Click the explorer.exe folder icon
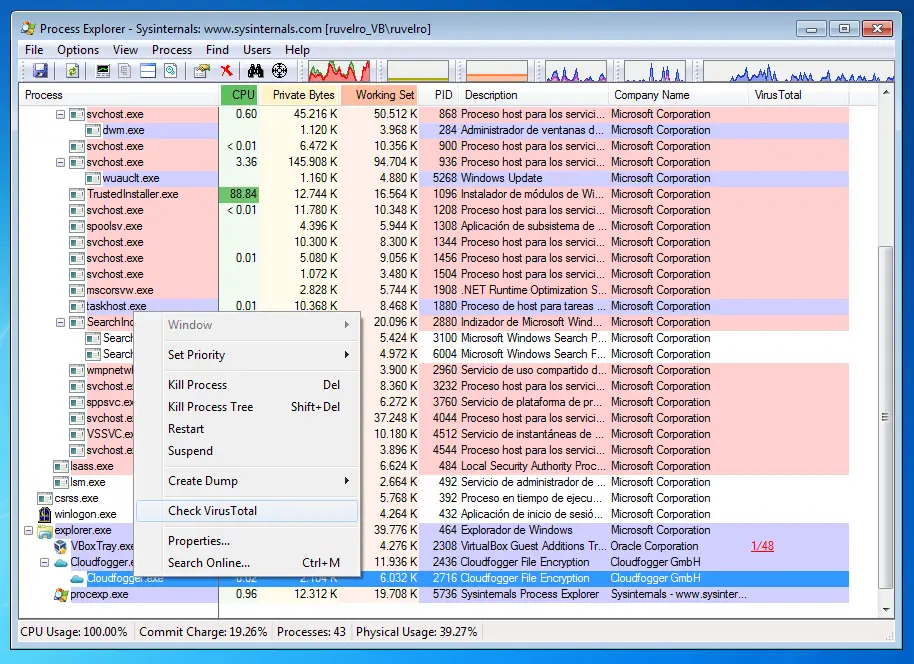Viewport: 914px width, 664px height. point(45,531)
